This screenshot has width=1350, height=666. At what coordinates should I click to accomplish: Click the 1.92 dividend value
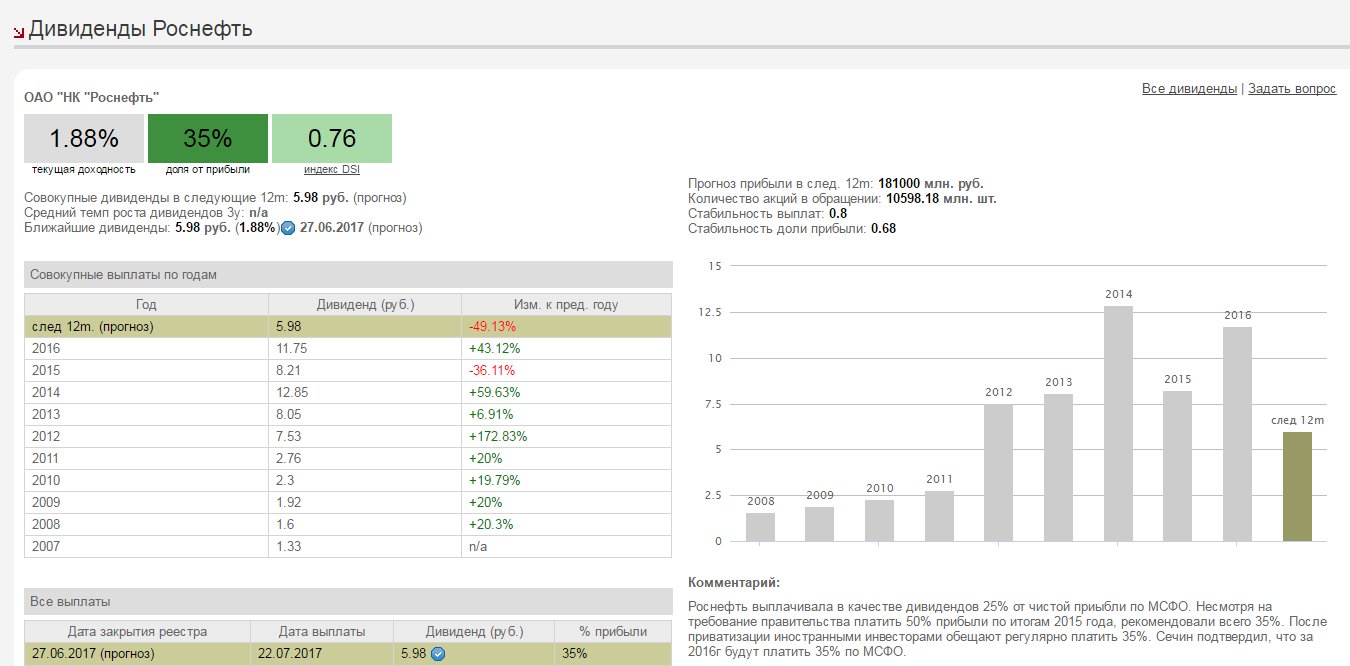[287, 502]
